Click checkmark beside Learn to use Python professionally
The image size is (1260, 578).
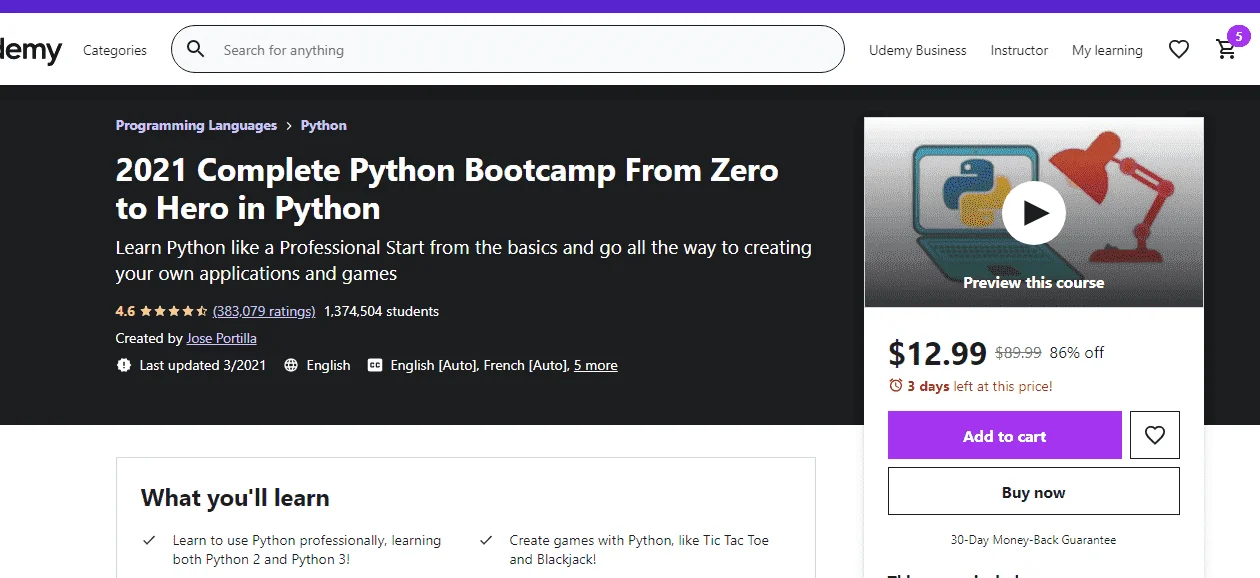coord(149,540)
